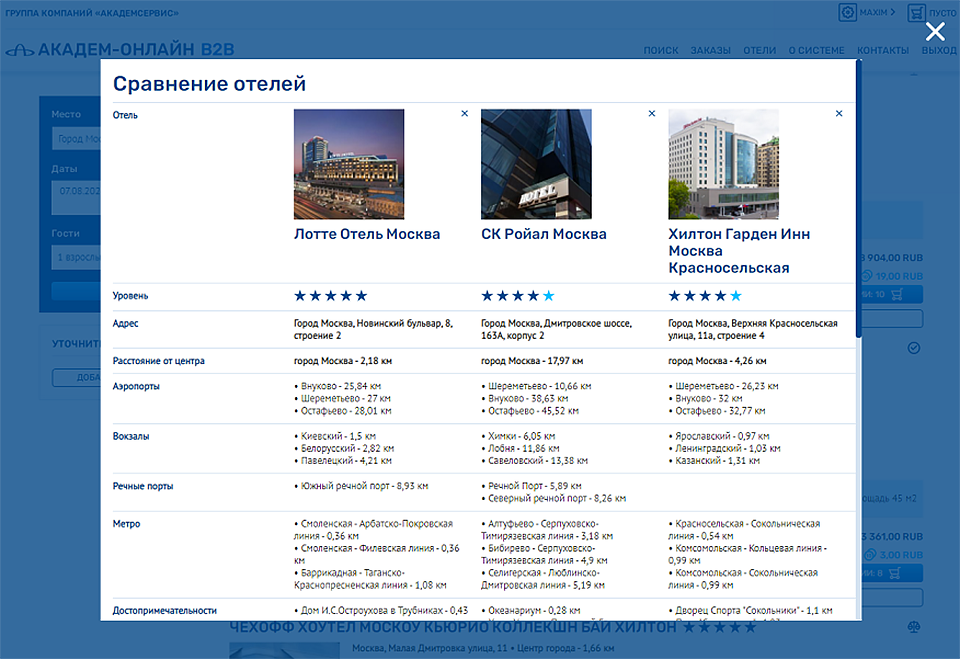This screenshot has width=960, height=659.
Task: Remove СК Ройал Москва from comparison
Action: [652, 113]
